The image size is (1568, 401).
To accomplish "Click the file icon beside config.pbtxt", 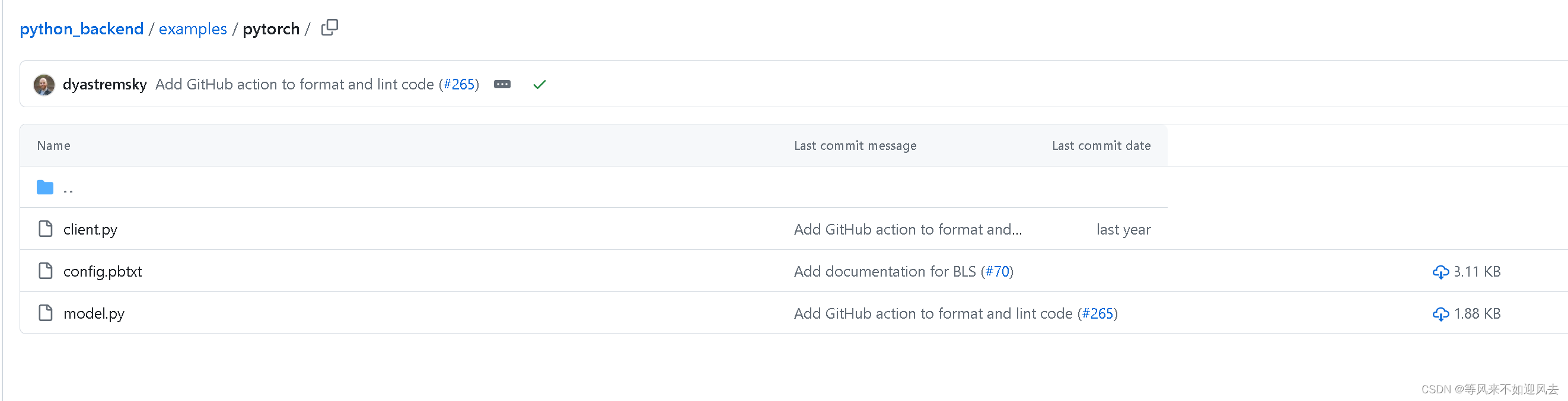I will tap(45, 271).
